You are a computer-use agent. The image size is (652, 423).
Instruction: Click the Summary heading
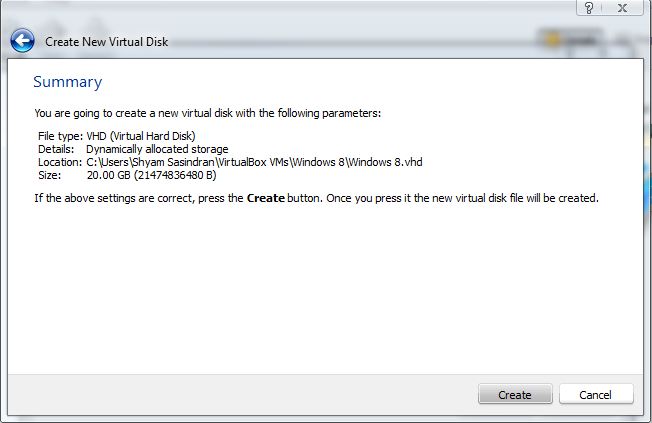coord(67,82)
